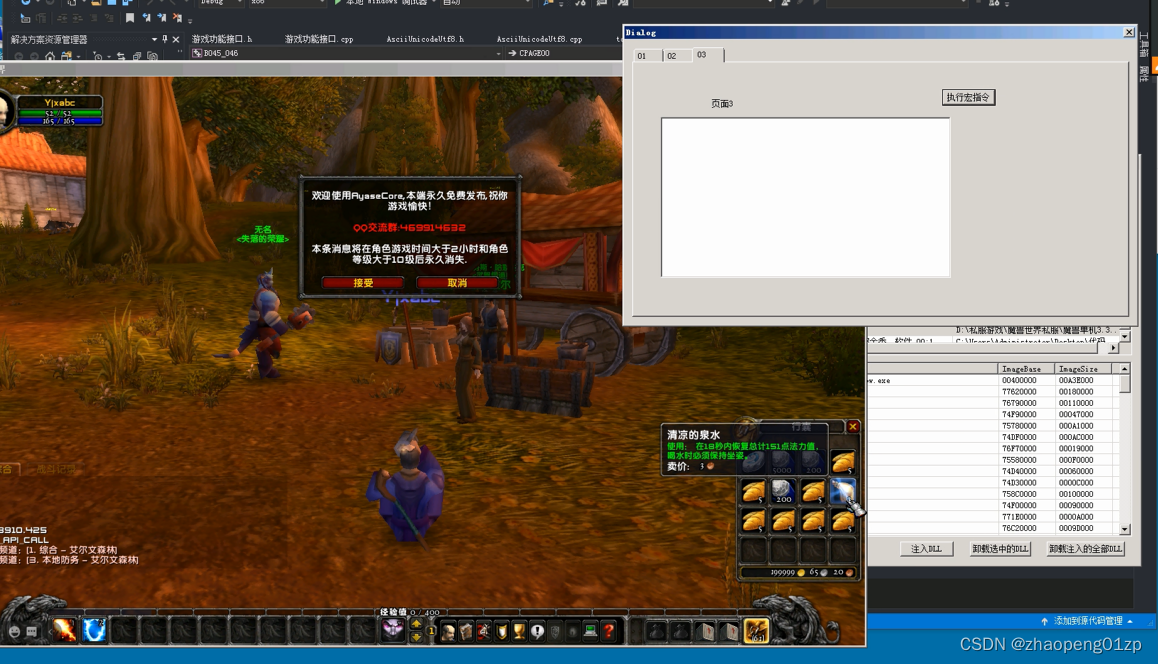
Task: Click the ImageBase column header
Action: (1026, 369)
